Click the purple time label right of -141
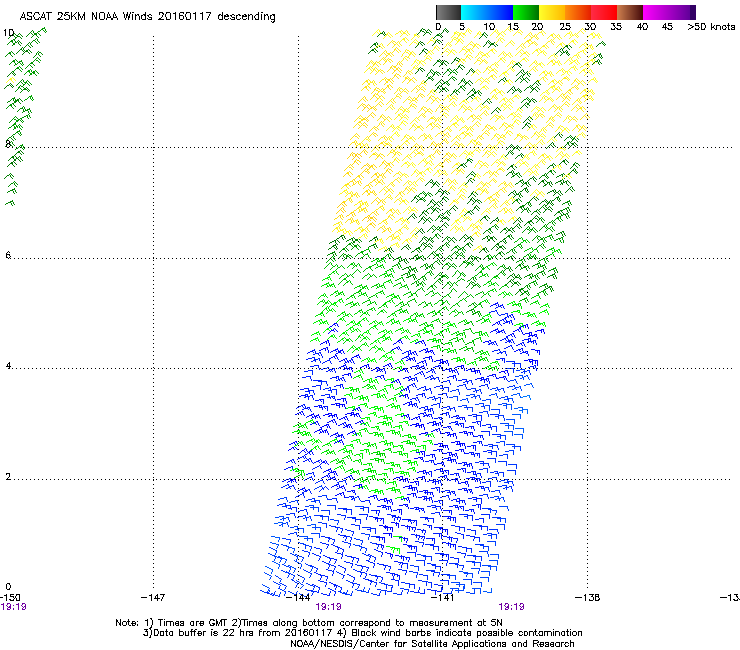The width and height of the screenshot is (740, 650). [x=512, y=607]
